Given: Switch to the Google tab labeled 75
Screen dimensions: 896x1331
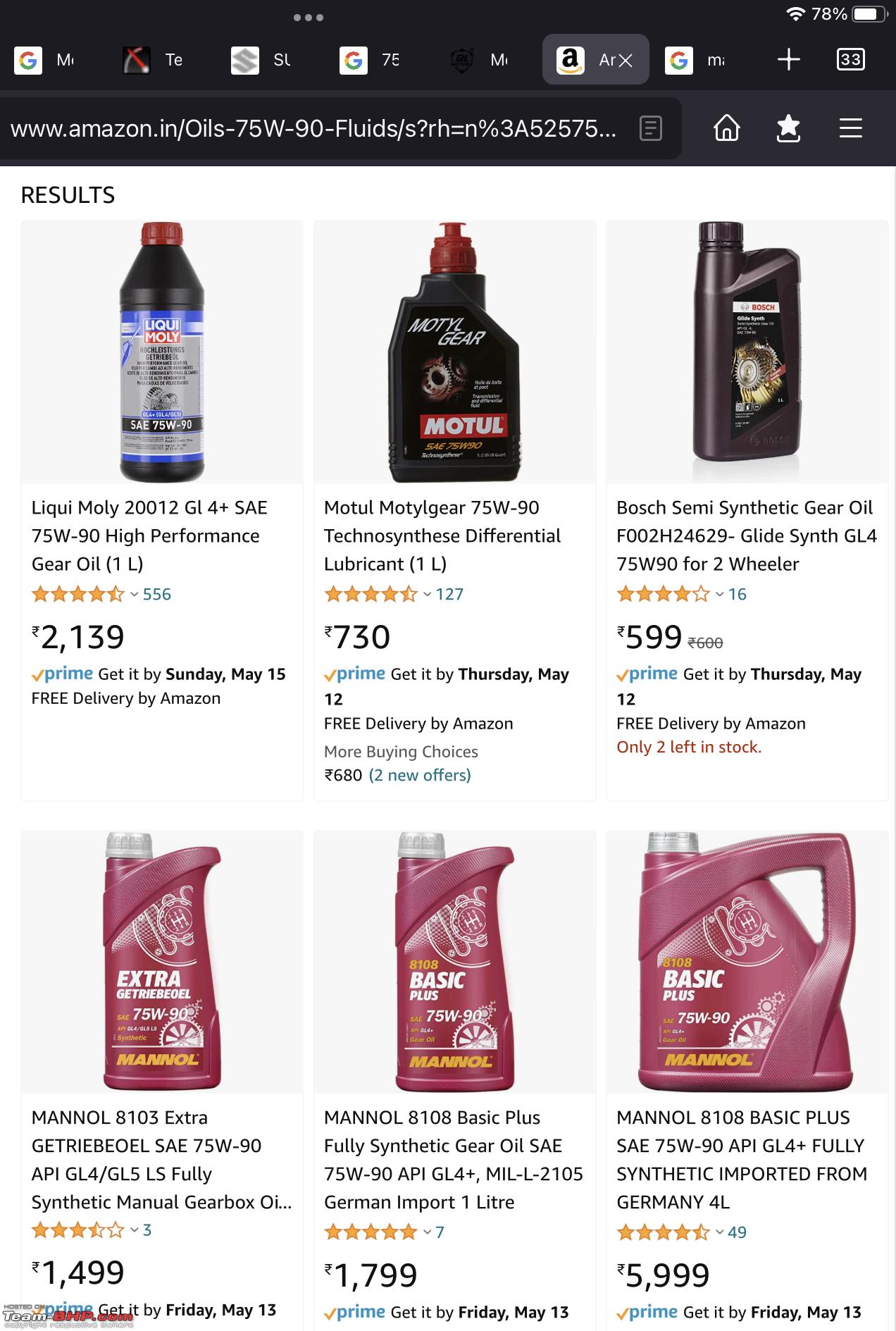Looking at the screenshot, I should (370, 60).
